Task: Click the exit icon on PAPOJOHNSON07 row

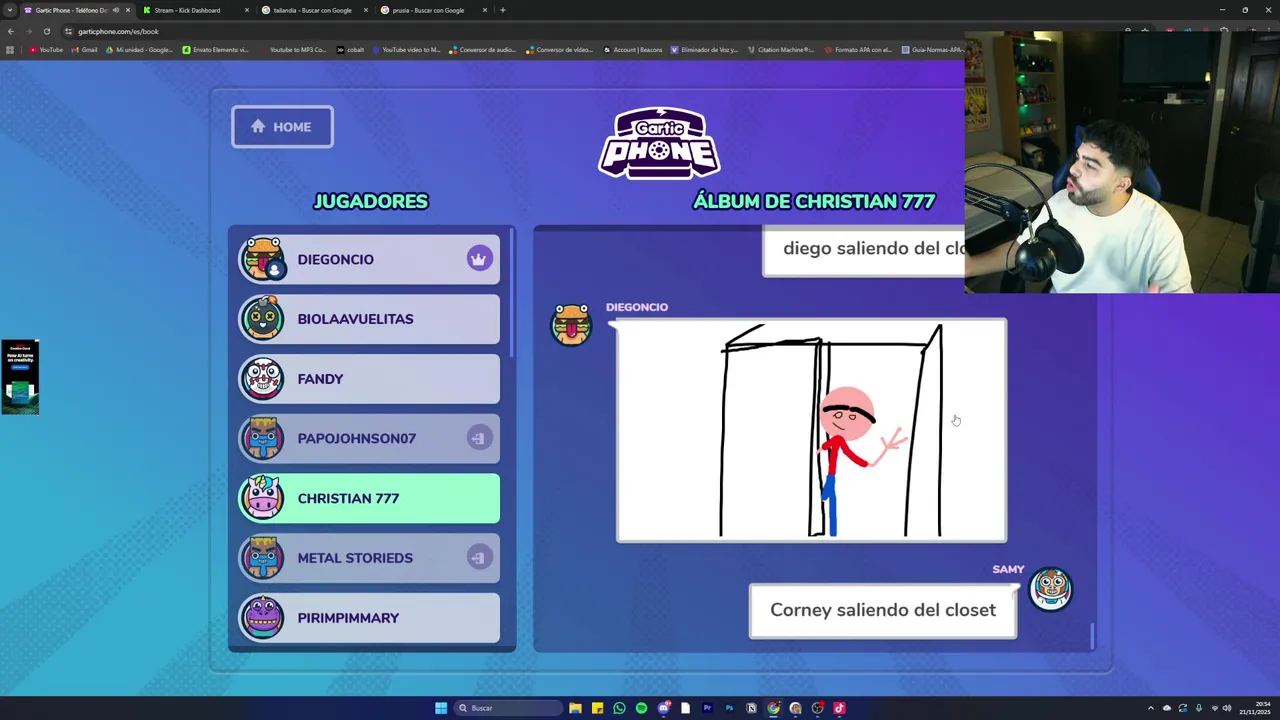Action: 479,438
